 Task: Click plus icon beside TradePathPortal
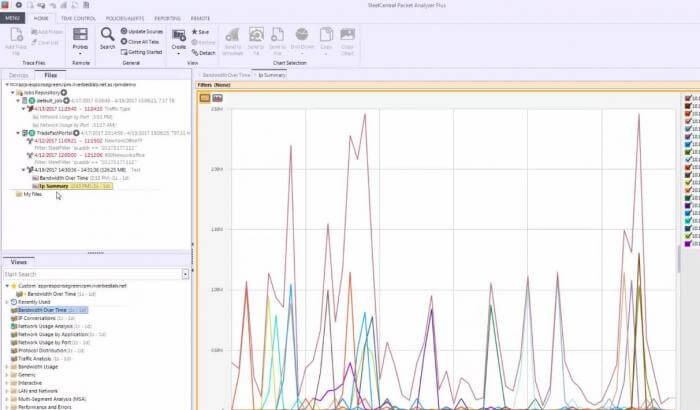pyautogui.click(x=76, y=133)
